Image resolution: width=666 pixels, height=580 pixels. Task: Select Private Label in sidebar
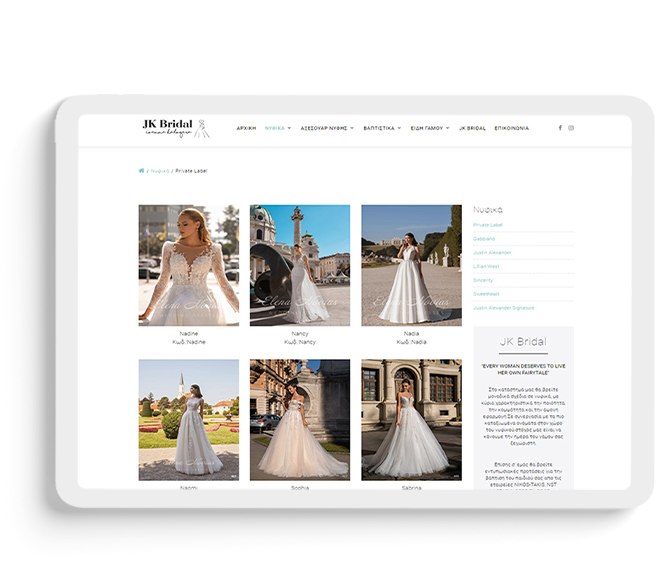[488, 225]
